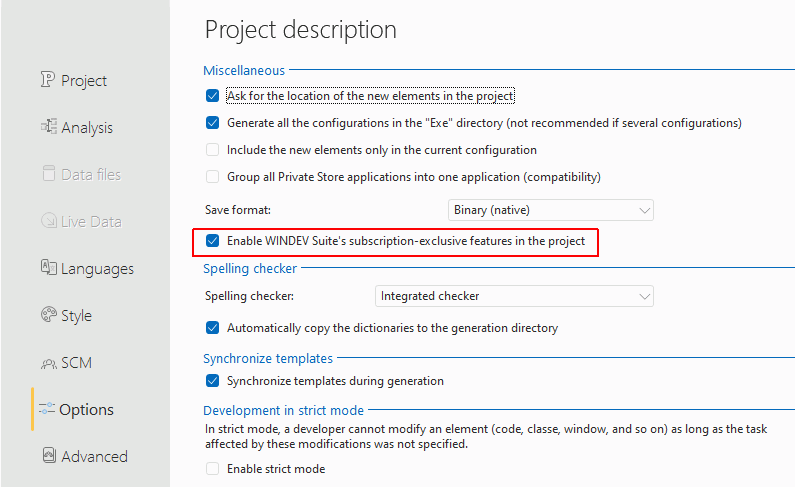
Task: Click the Advanced sidebar icon
Action: pos(48,456)
